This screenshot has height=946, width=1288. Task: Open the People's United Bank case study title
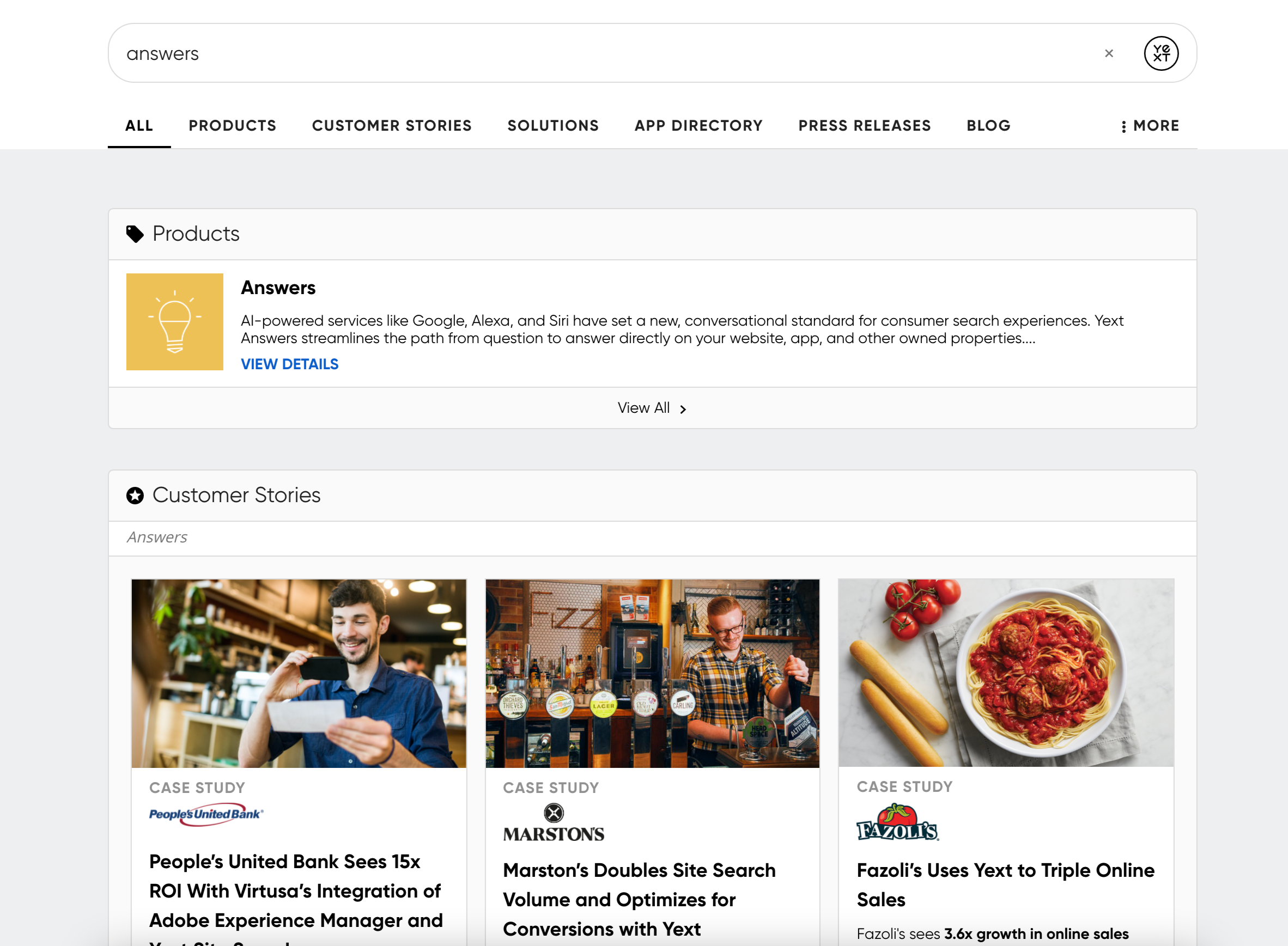pyautogui.click(x=296, y=898)
